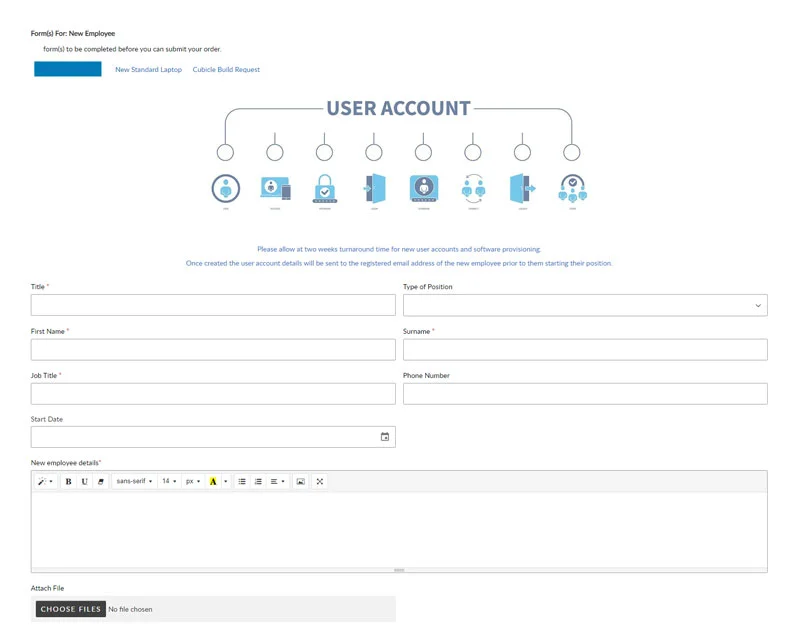The width and height of the screenshot is (800, 643).
Task: Focus the Phone Number input field
Action: click(x=585, y=394)
